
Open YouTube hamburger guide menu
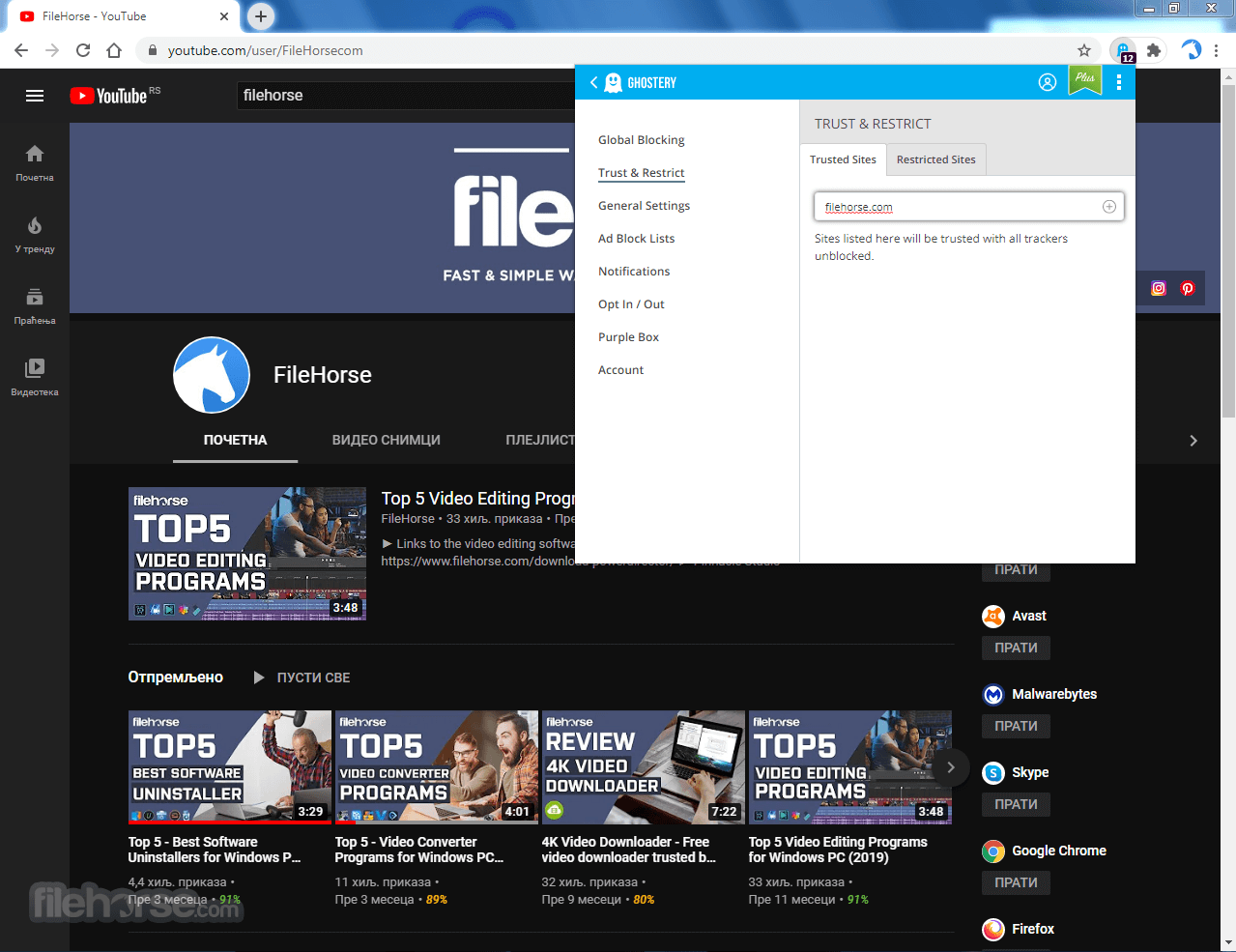[x=35, y=96]
